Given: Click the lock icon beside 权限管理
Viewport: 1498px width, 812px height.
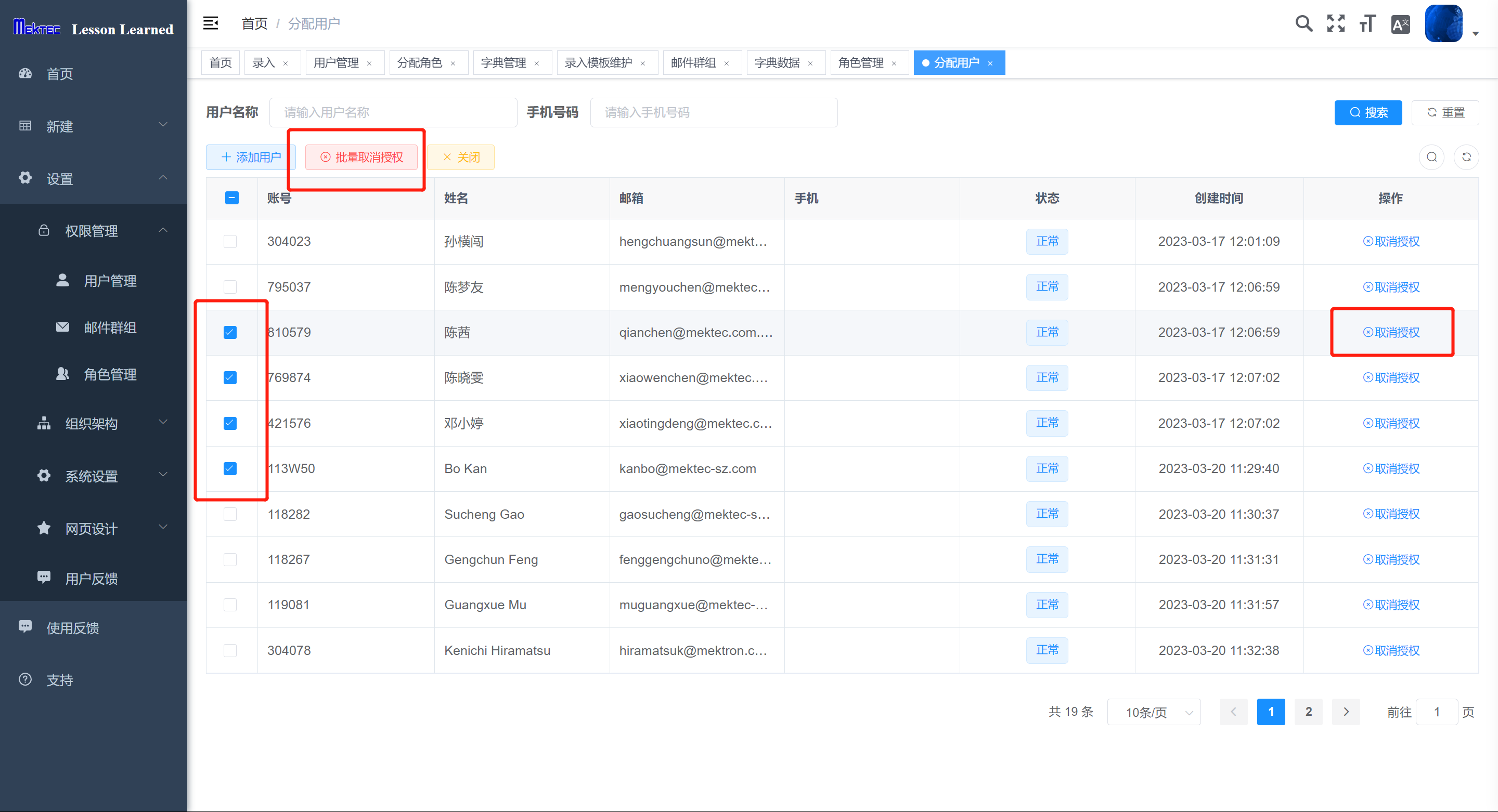Looking at the screenshot, I should [44, 231].
